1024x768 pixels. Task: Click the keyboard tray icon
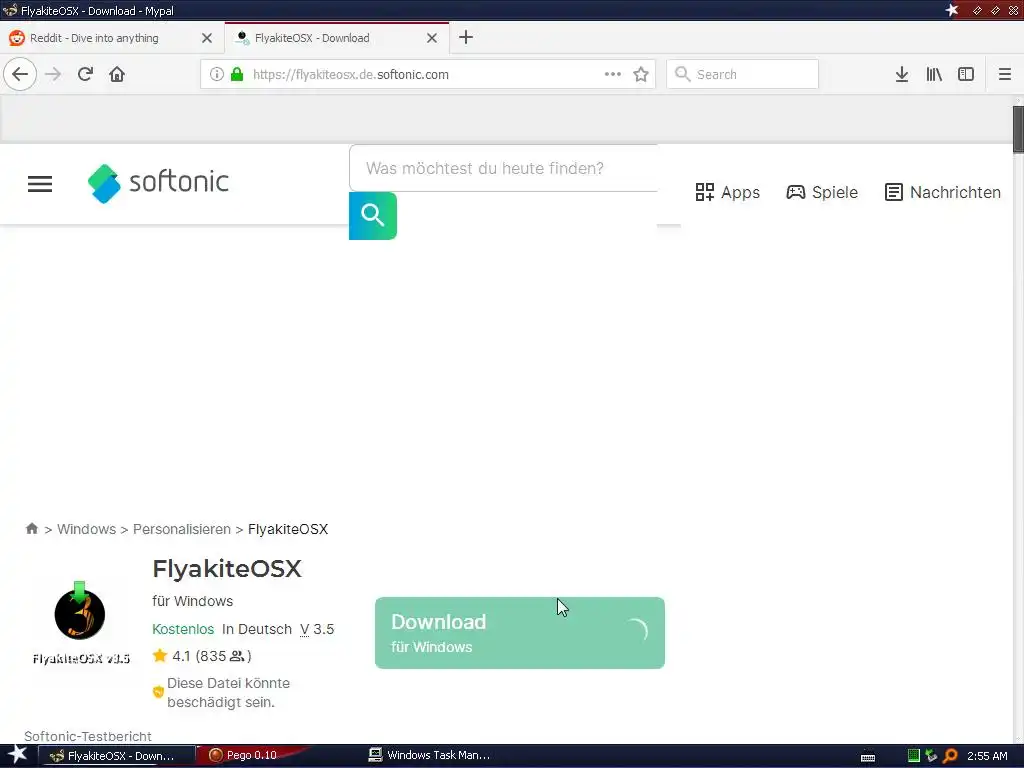[x=868, y=757]
